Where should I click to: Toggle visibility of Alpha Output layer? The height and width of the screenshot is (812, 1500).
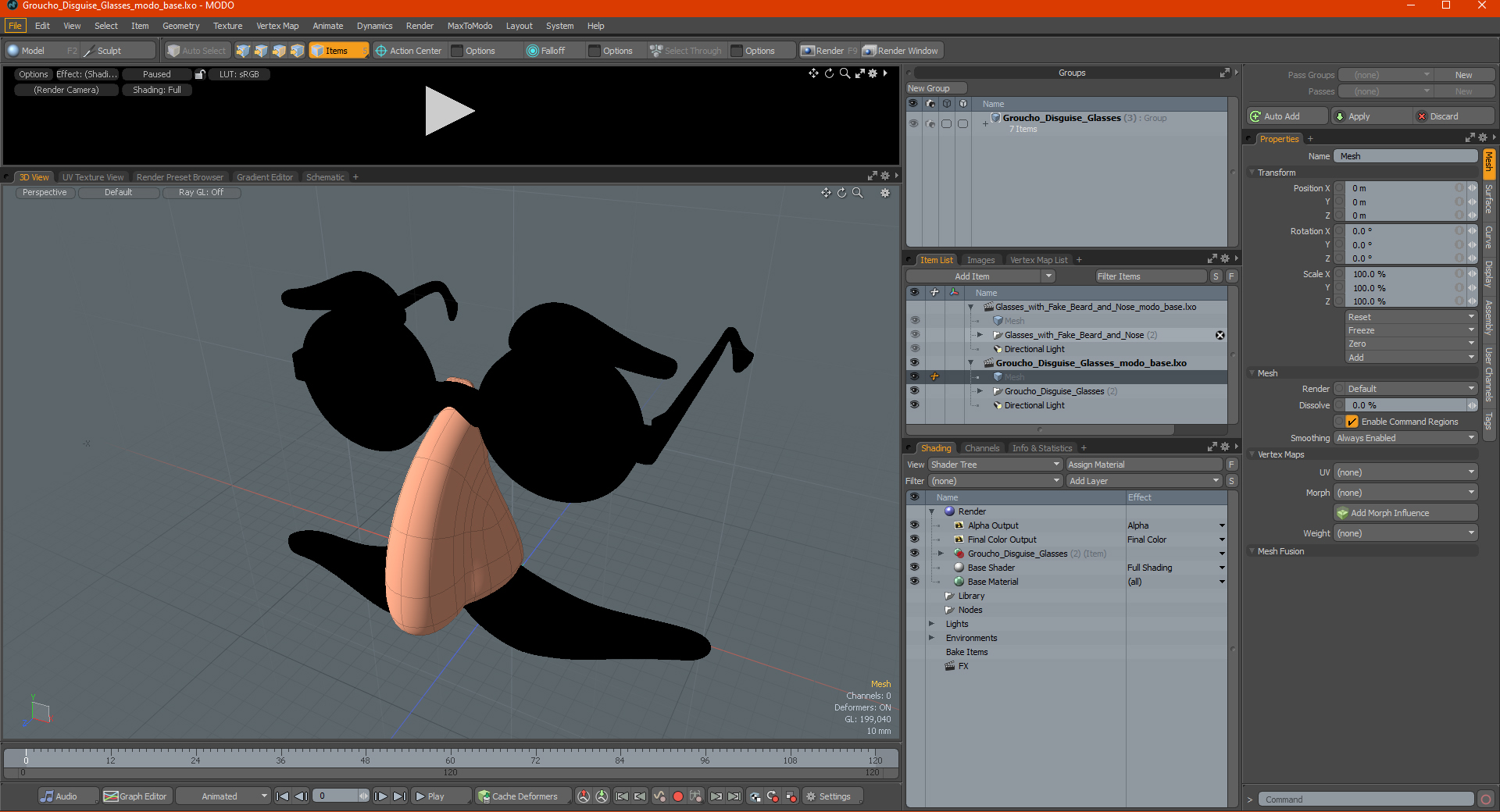click(914, 525)
